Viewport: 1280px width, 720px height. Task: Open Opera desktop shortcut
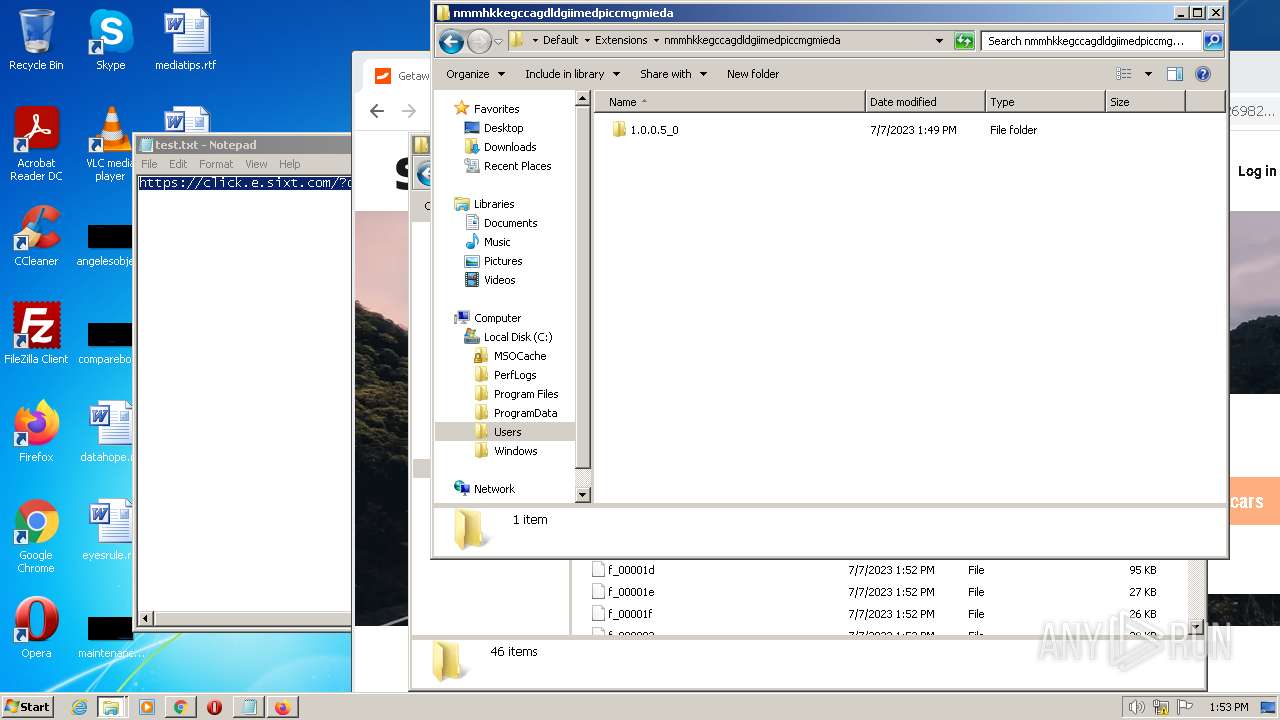click(x=36, y=629)
